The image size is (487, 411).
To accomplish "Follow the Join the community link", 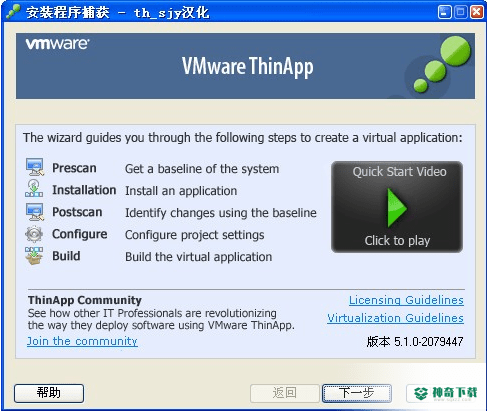I will point(82,341).
